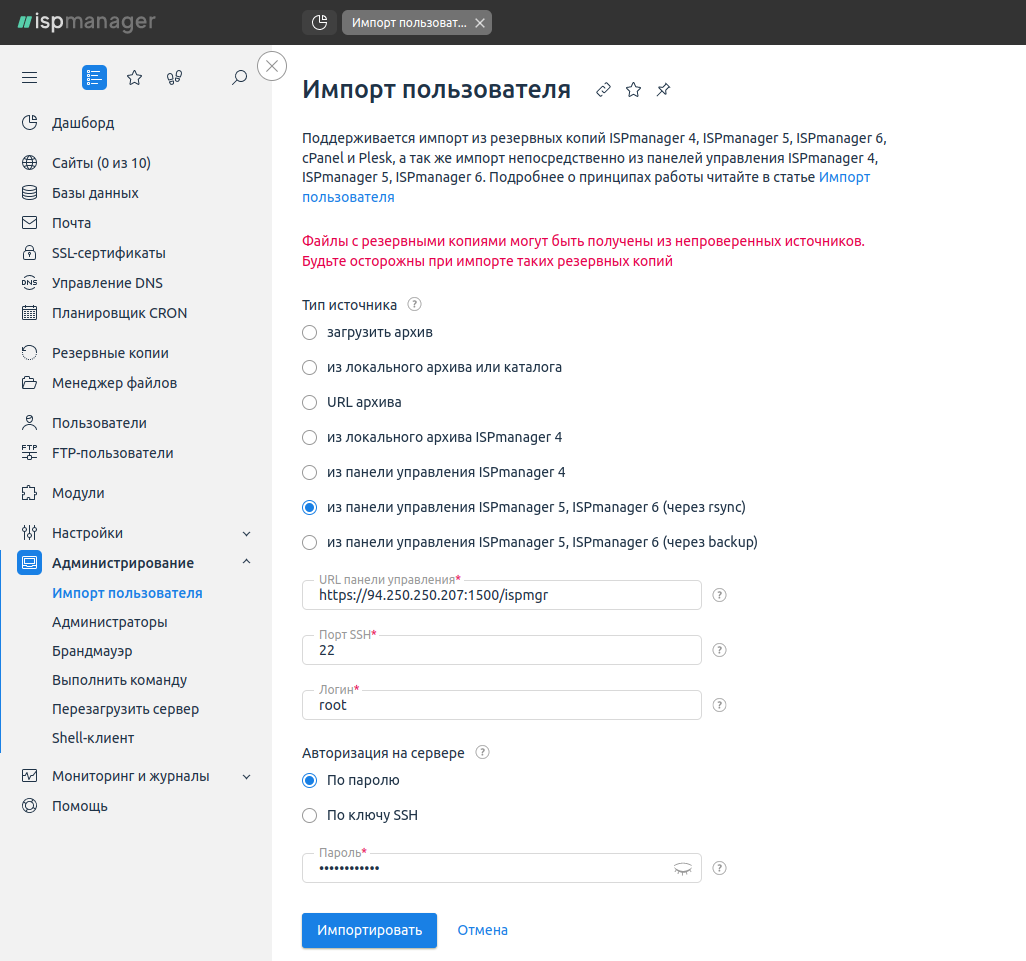1026x961 pixels.
Task: Open help for Логин field
Action: pos(719,705)
